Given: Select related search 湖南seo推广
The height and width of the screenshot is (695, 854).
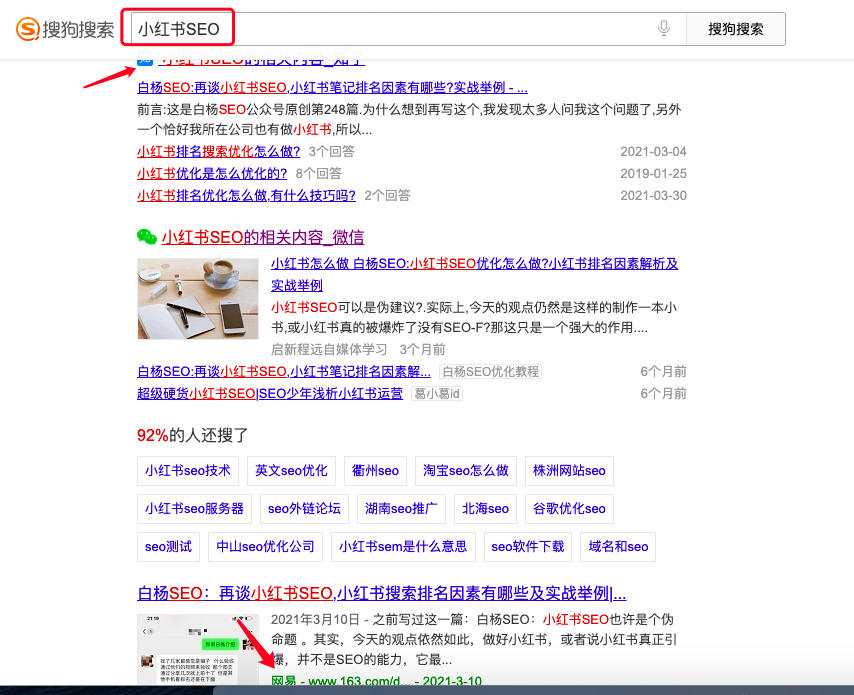Looking at the screenshot, I should pos(401,509).
